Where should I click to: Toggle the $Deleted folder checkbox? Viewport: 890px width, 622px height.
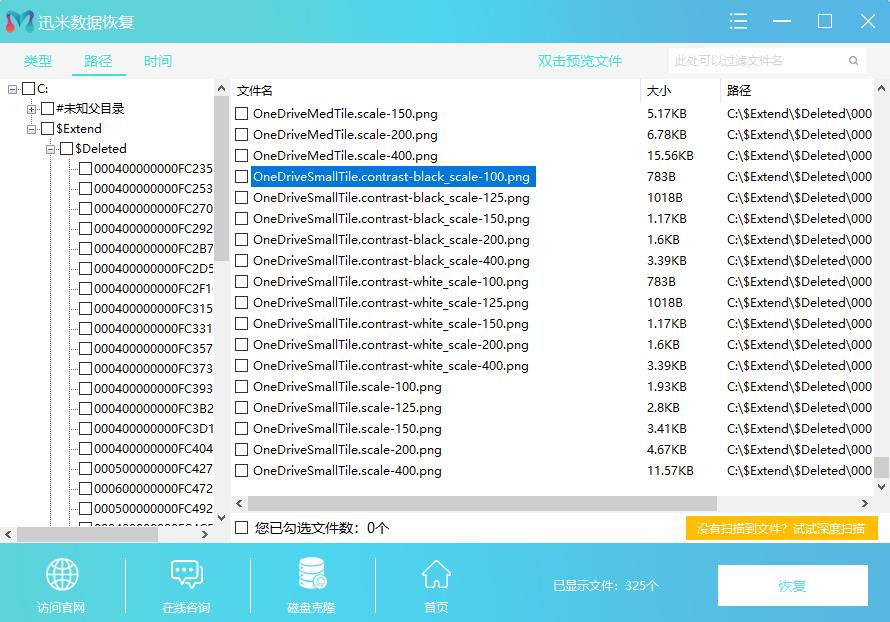67,149
